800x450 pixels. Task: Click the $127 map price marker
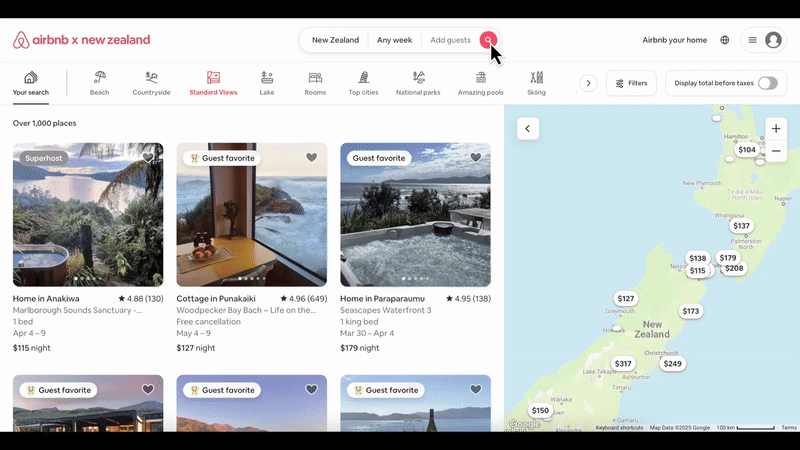click(x=626, y=298)
